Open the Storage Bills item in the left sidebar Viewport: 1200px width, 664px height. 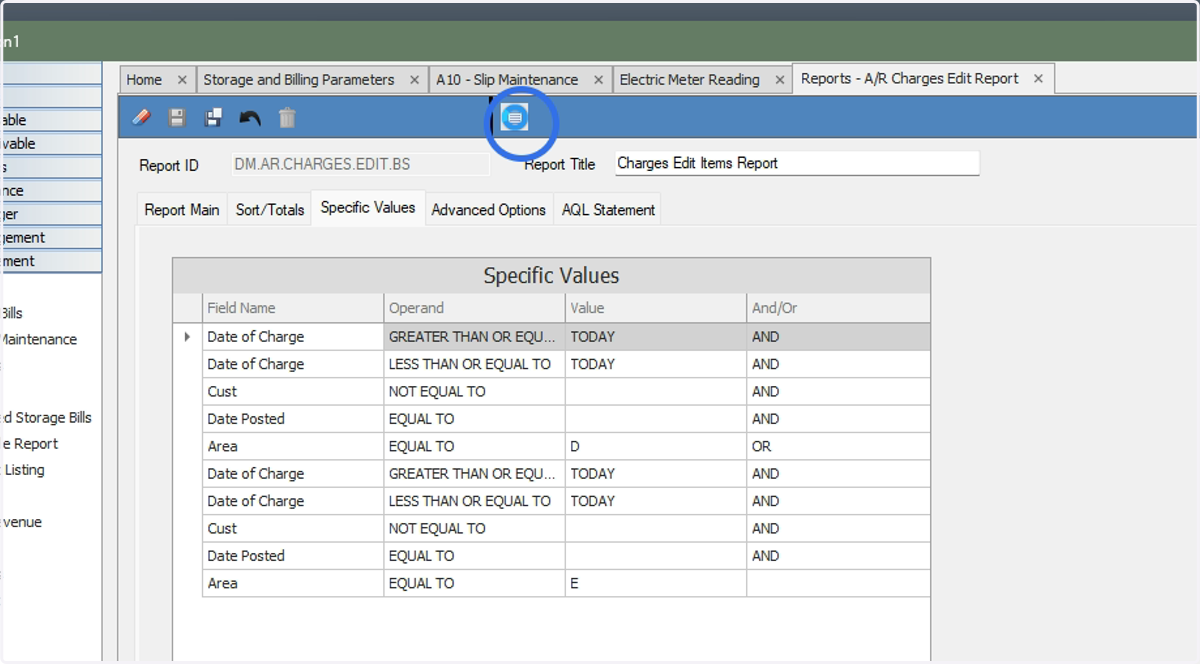coord(46,418)
